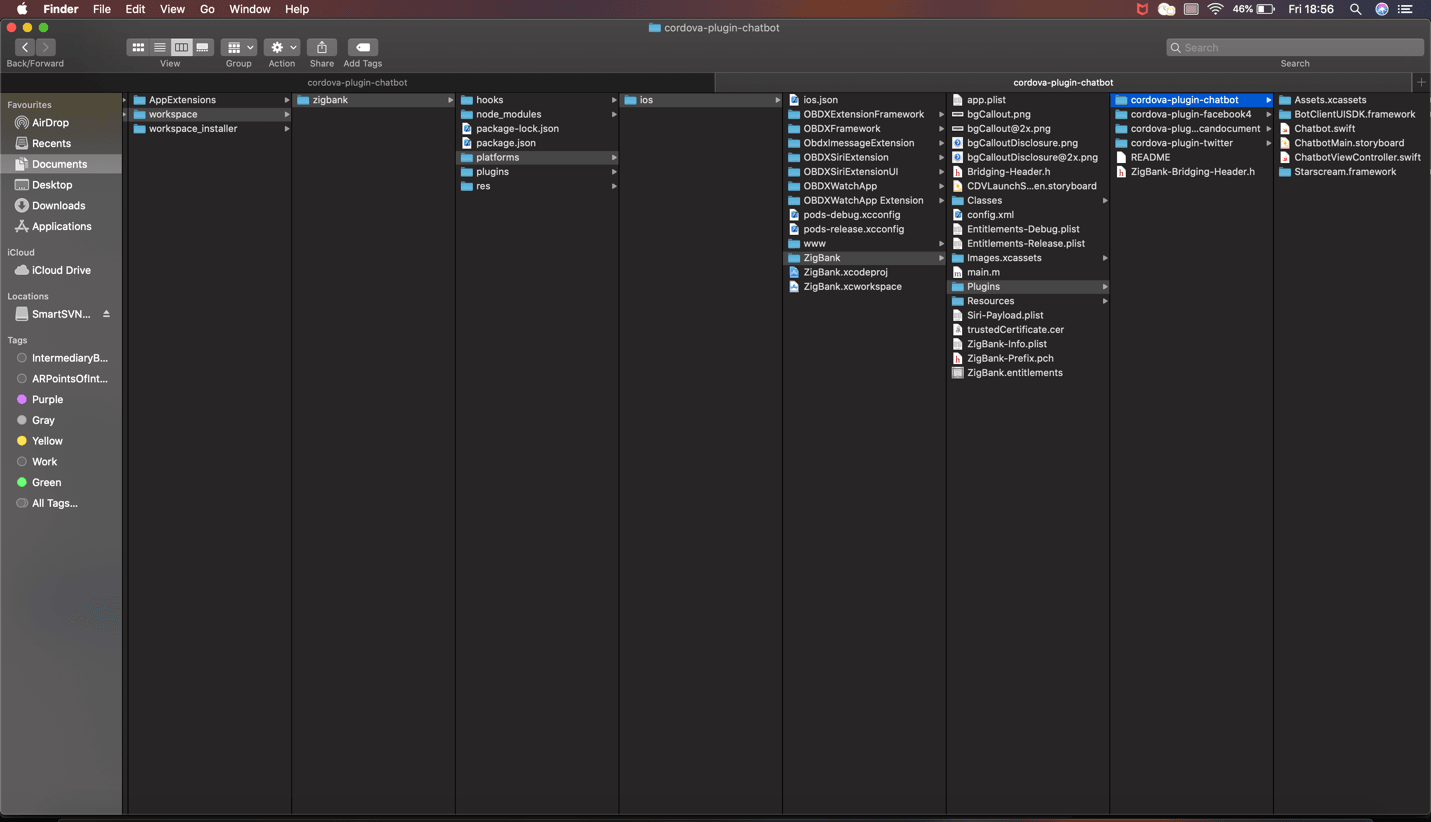Filter by the Purple tag

[x=47, y=400]
